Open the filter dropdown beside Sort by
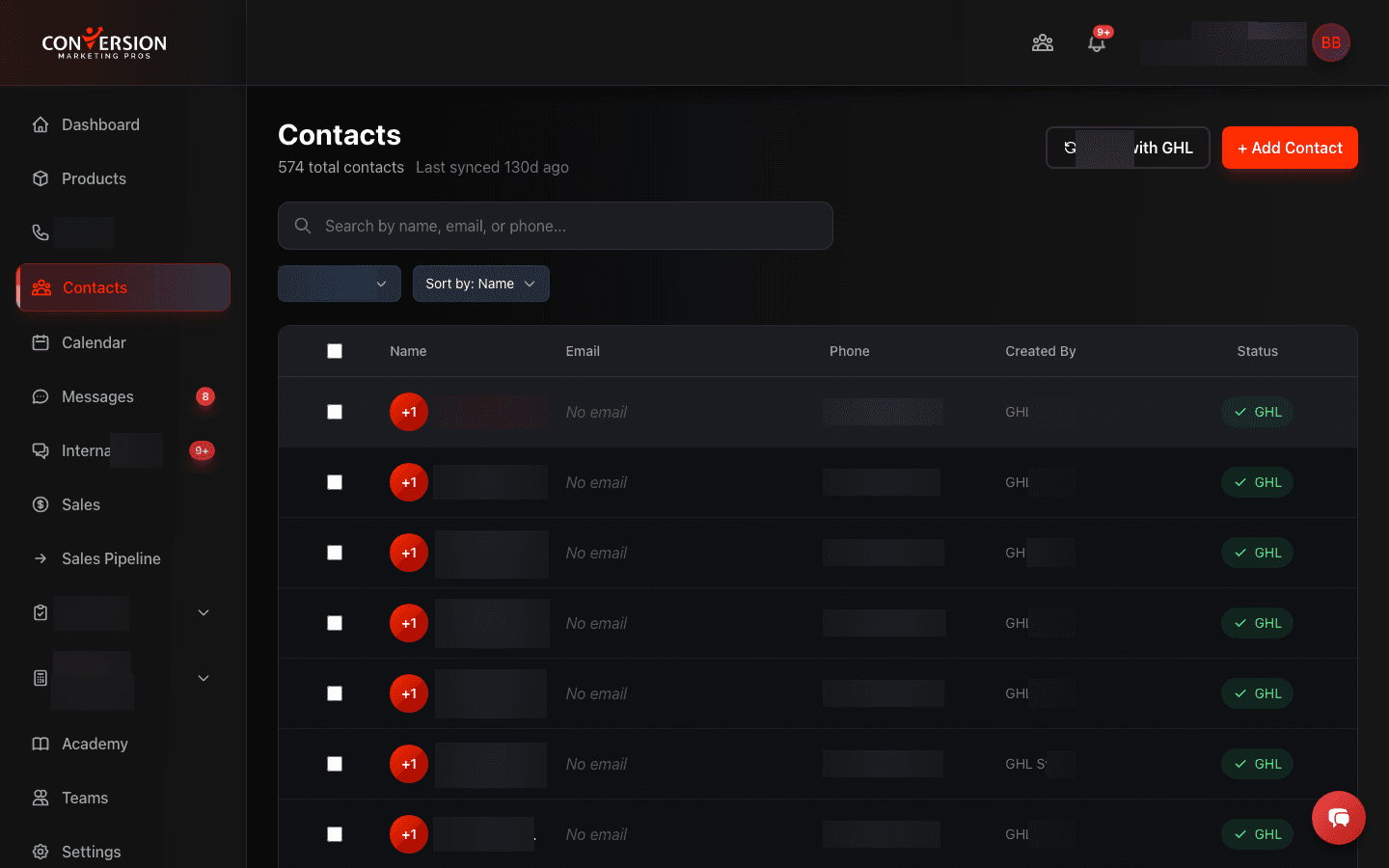The width and height of the screenshot is (1389, 868). [339, 284]
